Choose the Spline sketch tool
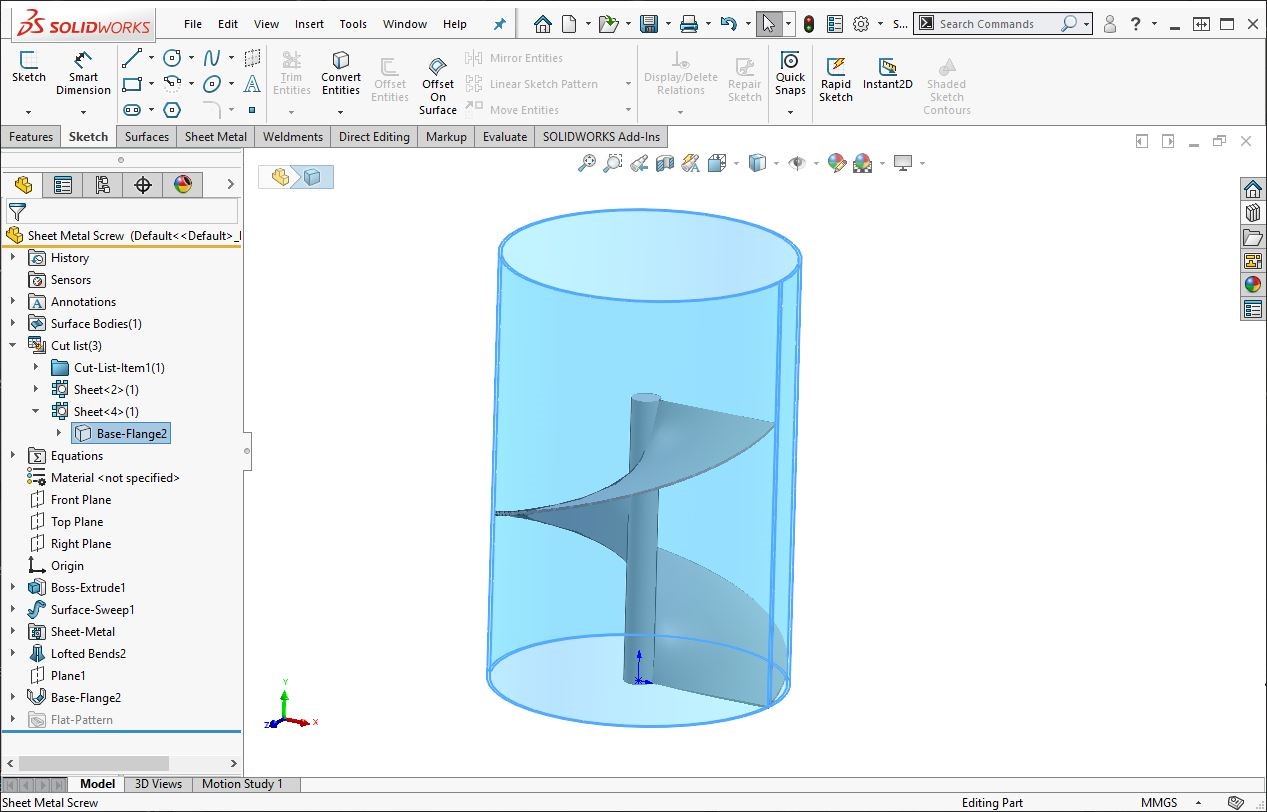Screen dimensions: 1267x812 (212, 58)
